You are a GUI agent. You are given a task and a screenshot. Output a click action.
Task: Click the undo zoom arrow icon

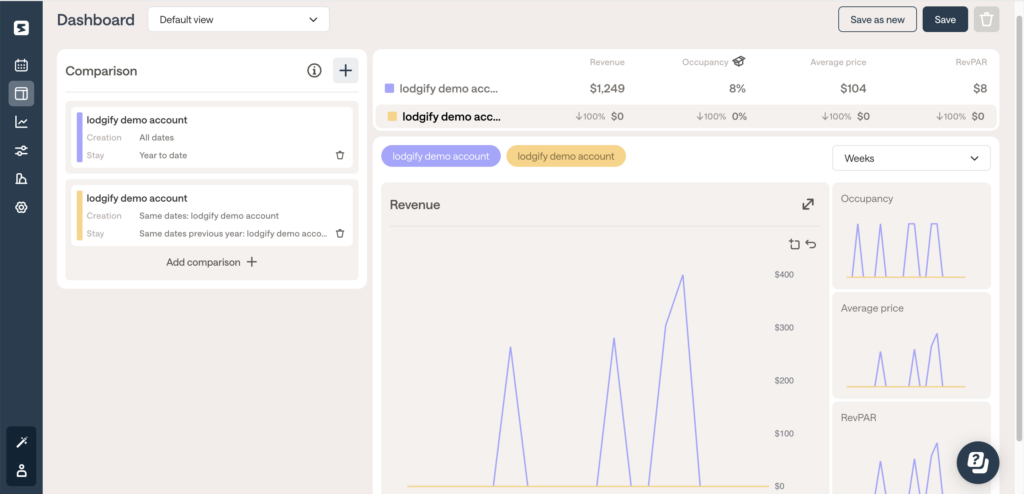coord(811,244)
